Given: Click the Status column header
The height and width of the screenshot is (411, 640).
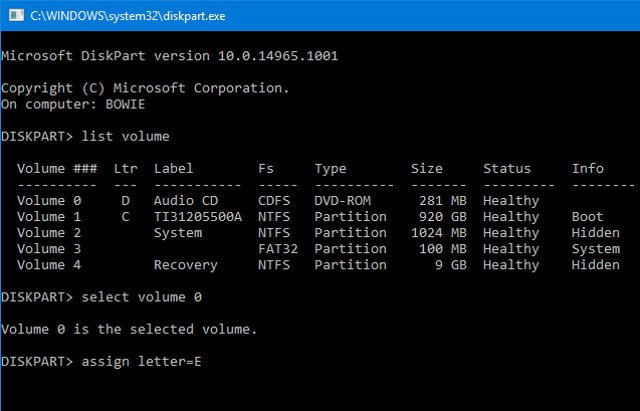Looking at the screenshot, I should 507,168.
